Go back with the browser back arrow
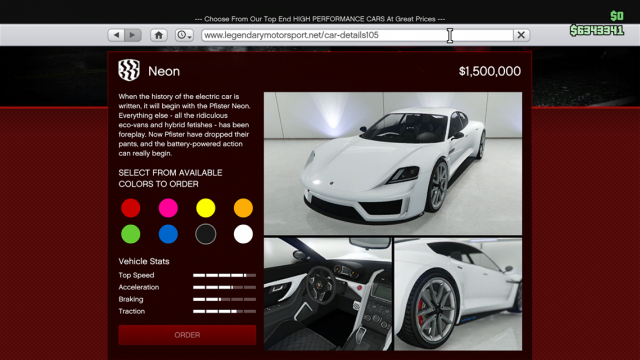640x360 pixels. tap(116, 35)
